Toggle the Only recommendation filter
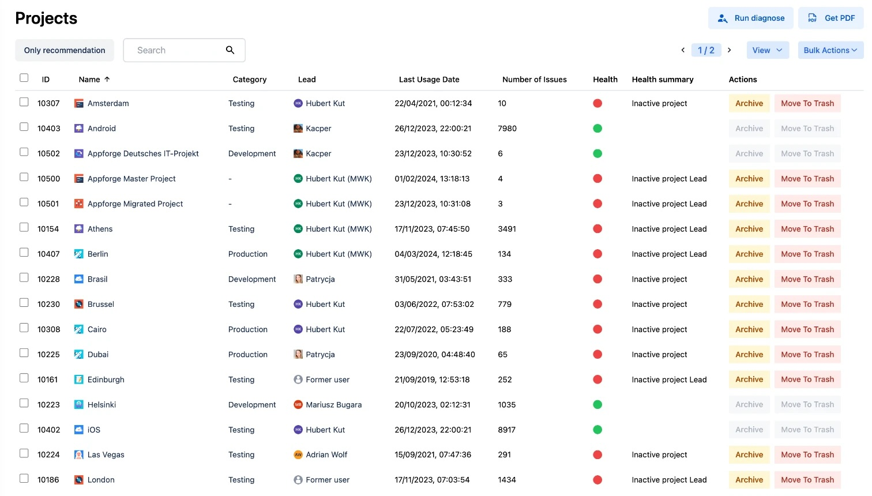 (x=64, y=50)
